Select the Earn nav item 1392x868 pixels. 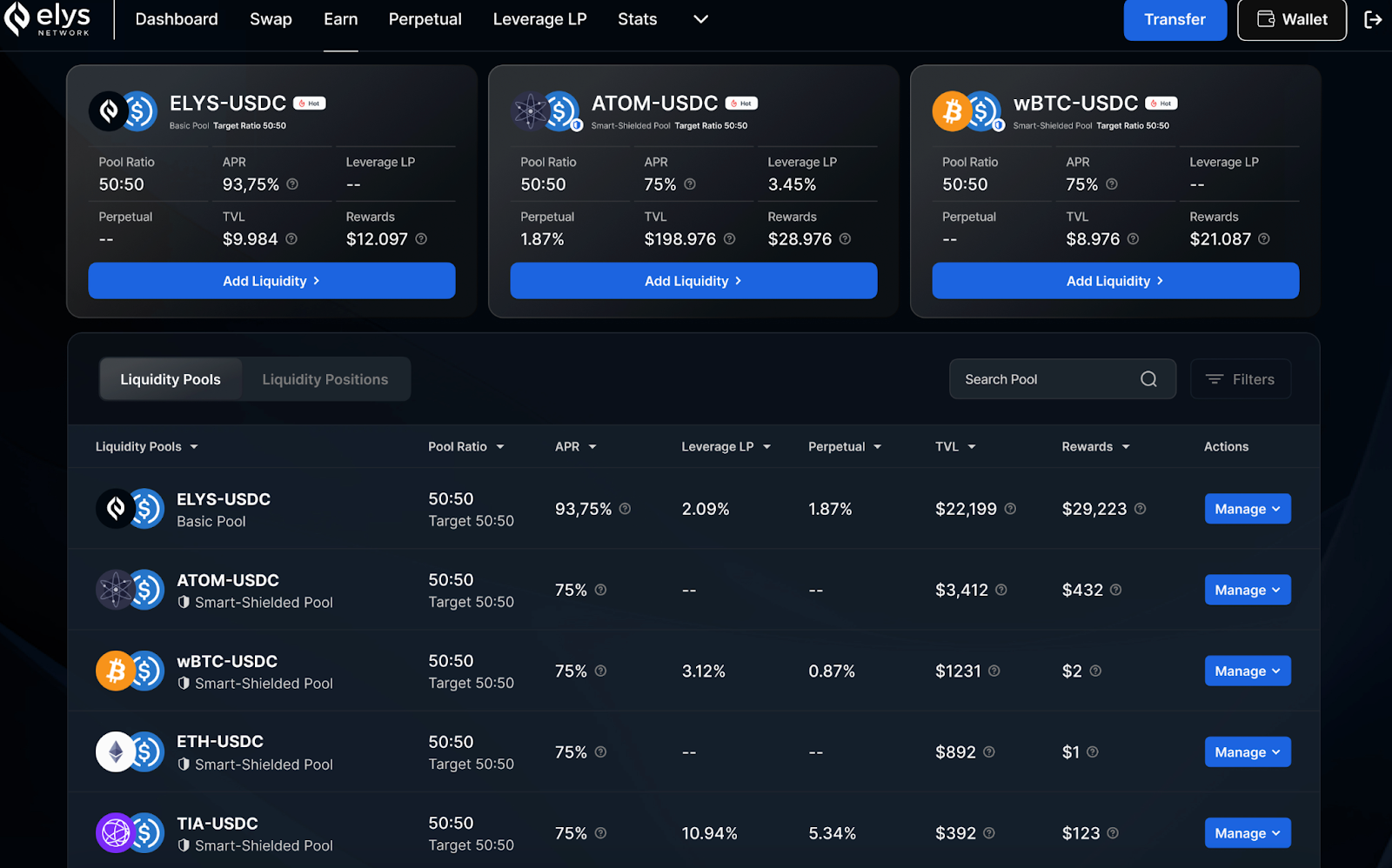(x=341, y=19)
